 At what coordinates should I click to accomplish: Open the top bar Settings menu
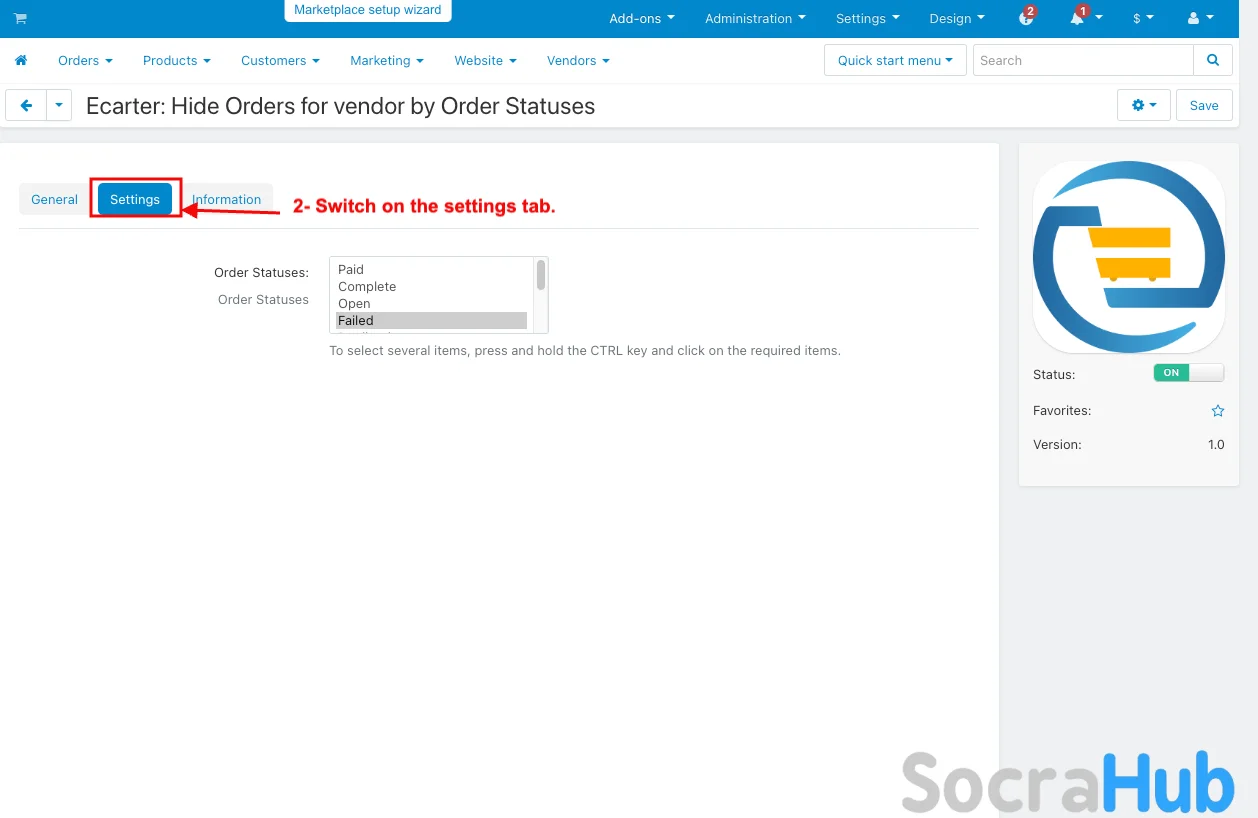[x=868, y=18]
